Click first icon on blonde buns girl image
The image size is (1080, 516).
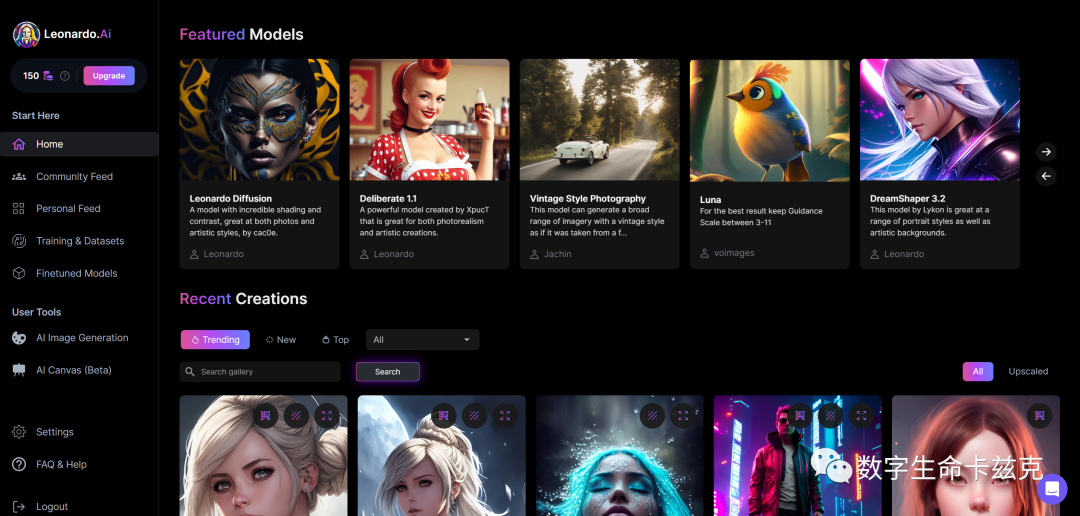(265, 415)
